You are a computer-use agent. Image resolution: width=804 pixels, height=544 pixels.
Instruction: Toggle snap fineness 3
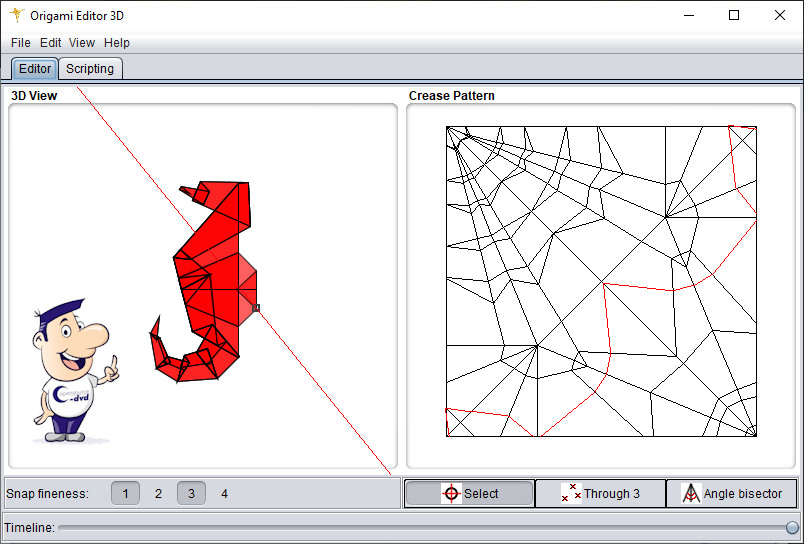click(x=191, y=493)
